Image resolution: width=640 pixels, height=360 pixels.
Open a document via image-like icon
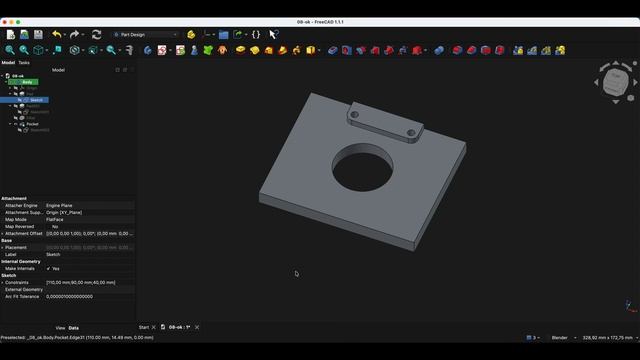(x=24, y=35)
